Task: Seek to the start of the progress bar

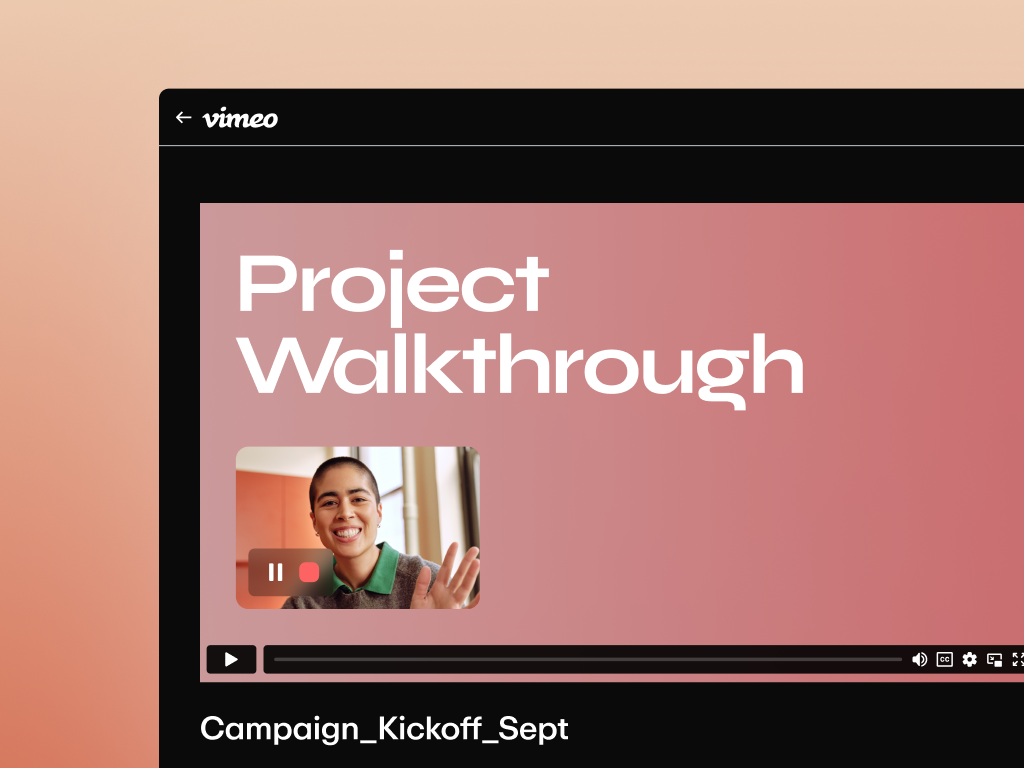Action: pyautogui.click(x=276, y=660)
